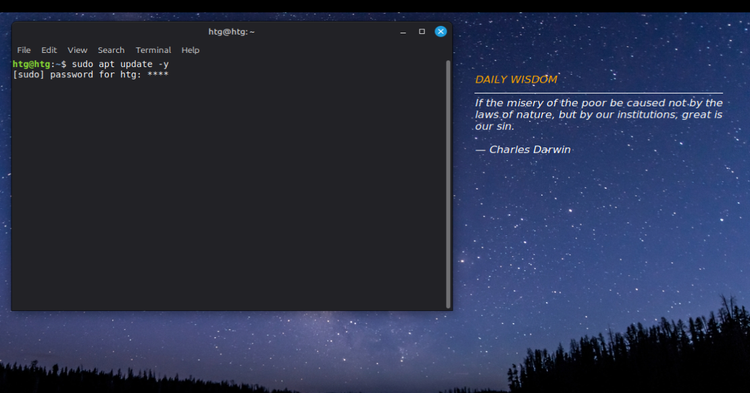Open the View menu
Screen dimensions: 750x393
tap(77, 50)
